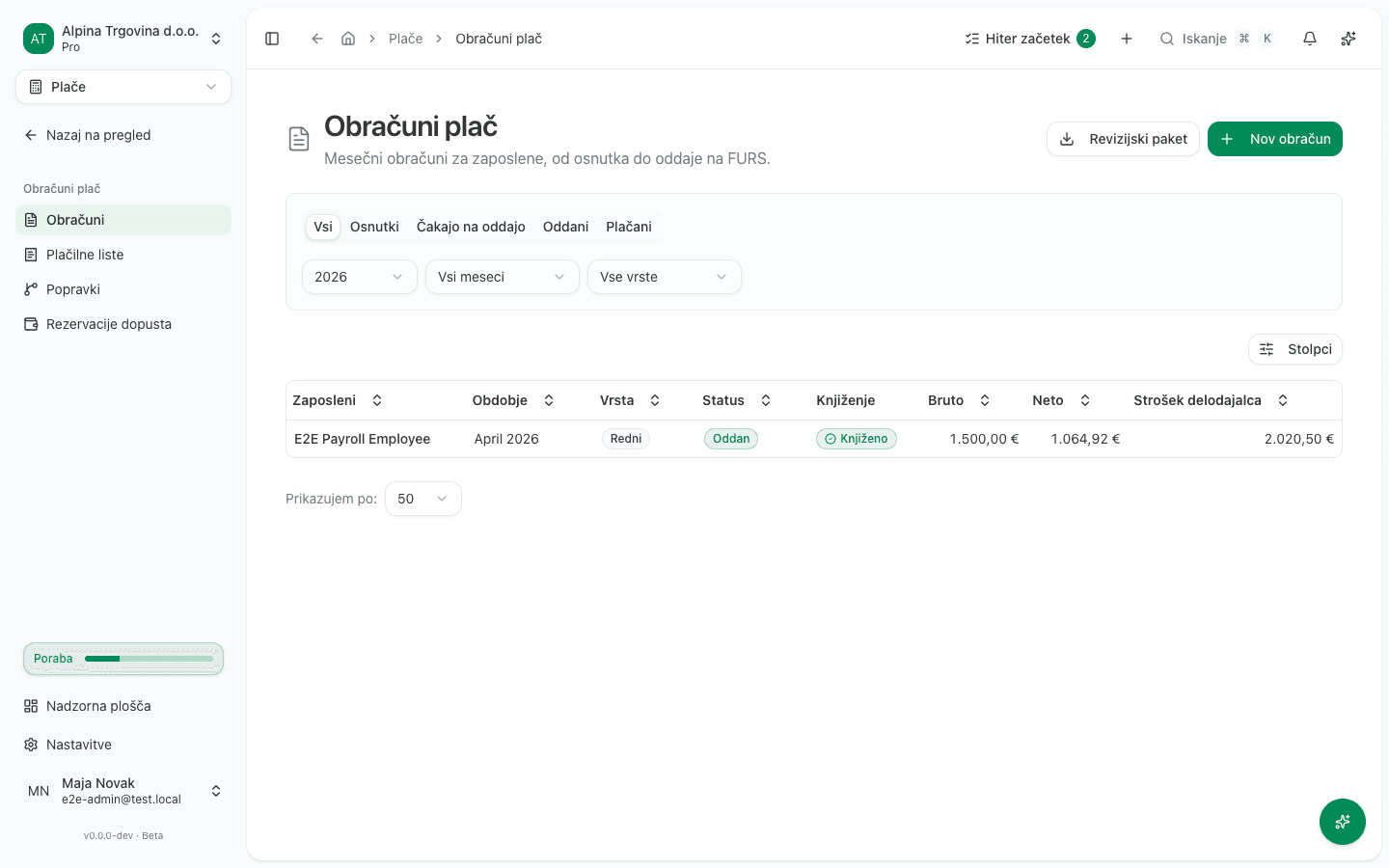Screen dimensions: 1389x868
Task: Click the plus icon in the top bar
Action: coord(1127,39)
